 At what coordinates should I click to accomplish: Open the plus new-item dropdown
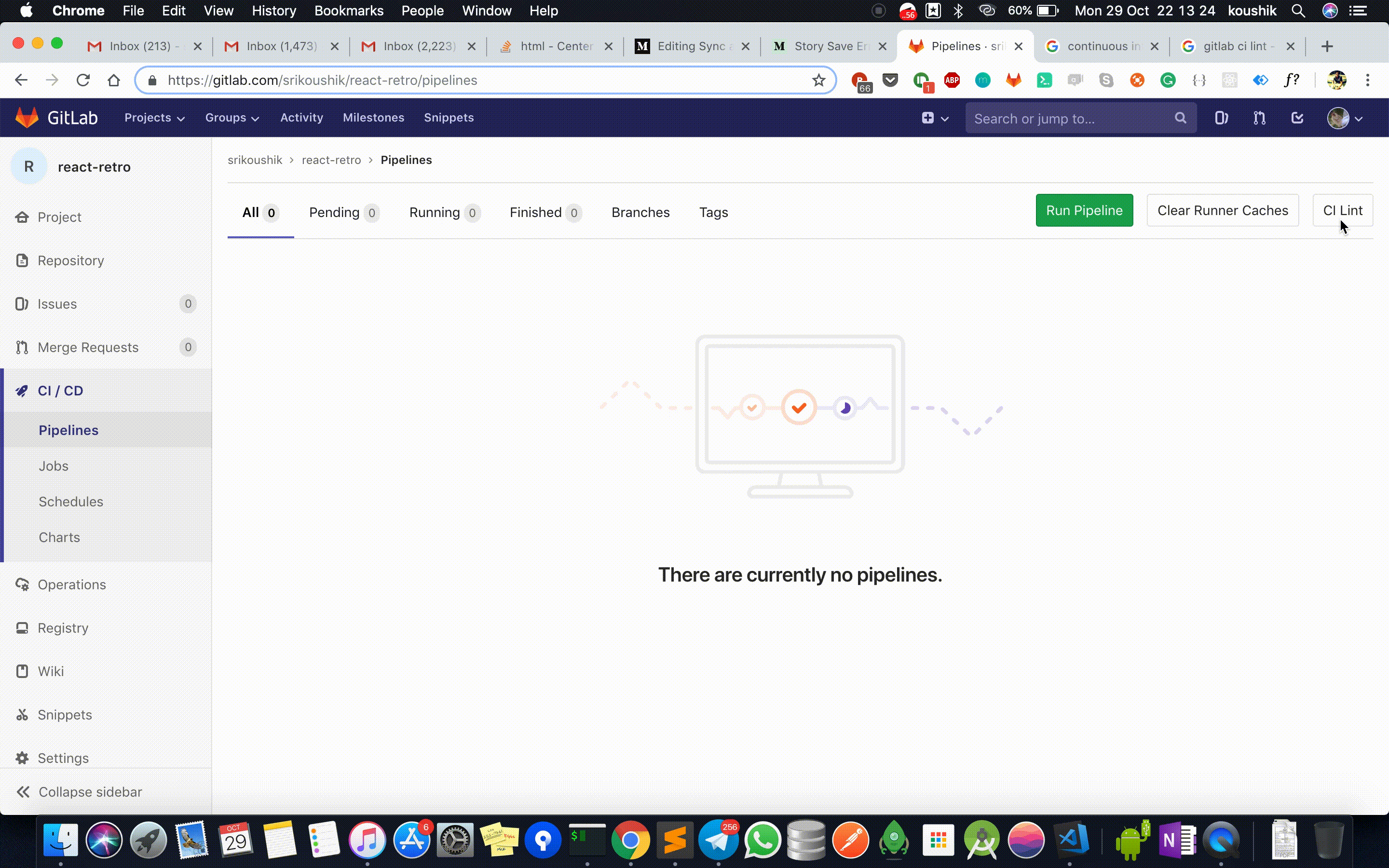point(935,118)
